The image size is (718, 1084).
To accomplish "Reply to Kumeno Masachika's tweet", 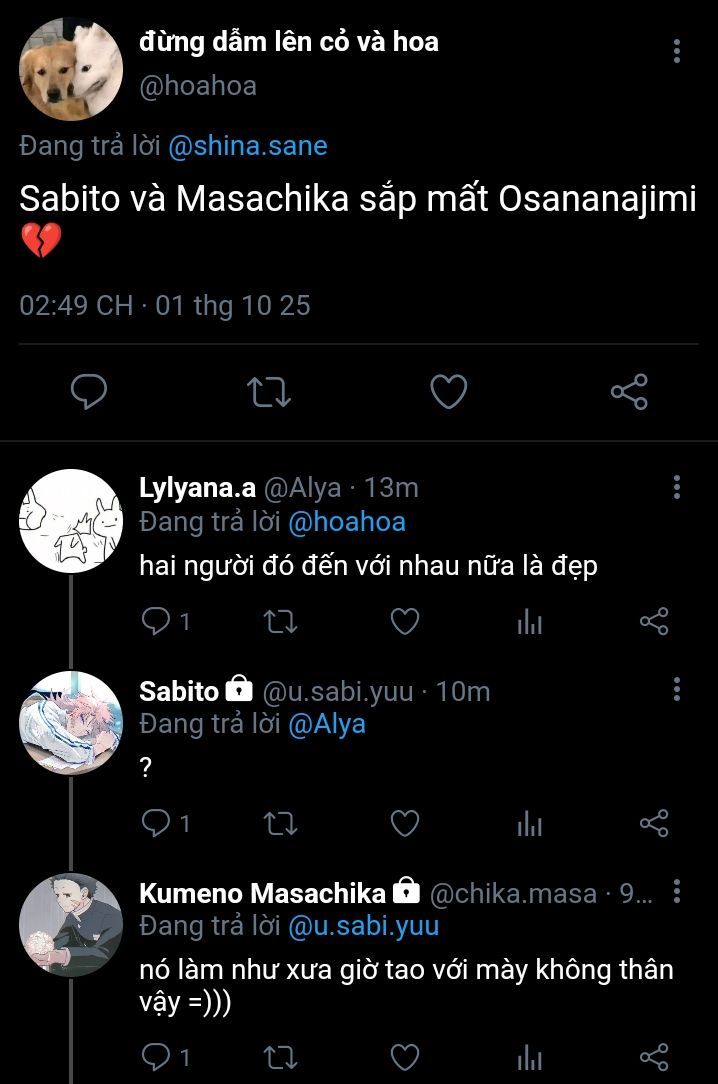I will coord(156,1057).
